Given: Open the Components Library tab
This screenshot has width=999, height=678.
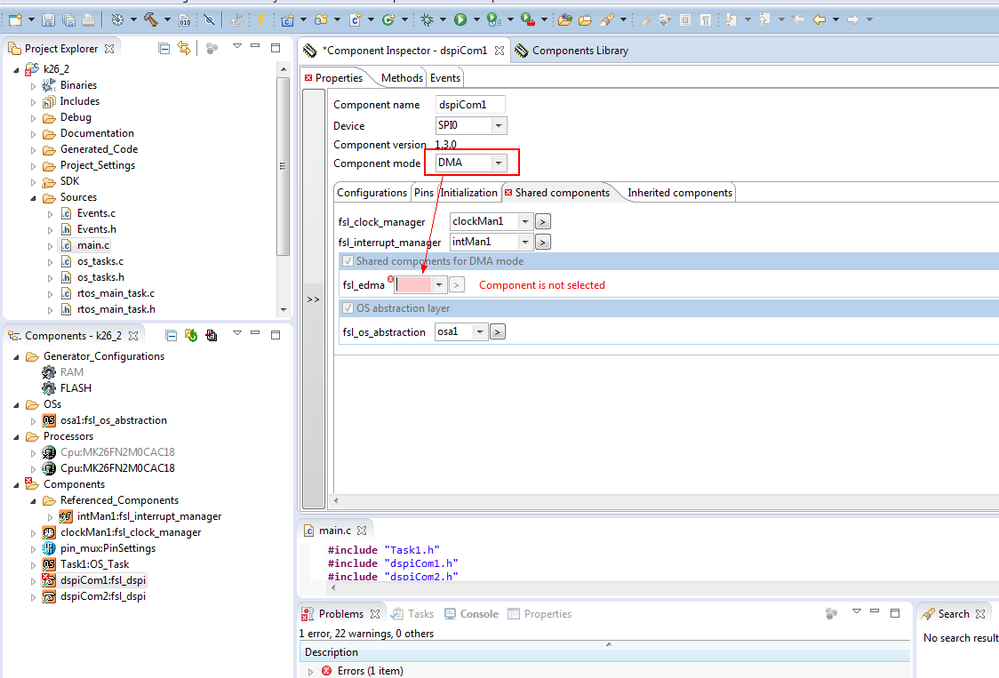Looking at the screenshot, I should pos(572,50).
